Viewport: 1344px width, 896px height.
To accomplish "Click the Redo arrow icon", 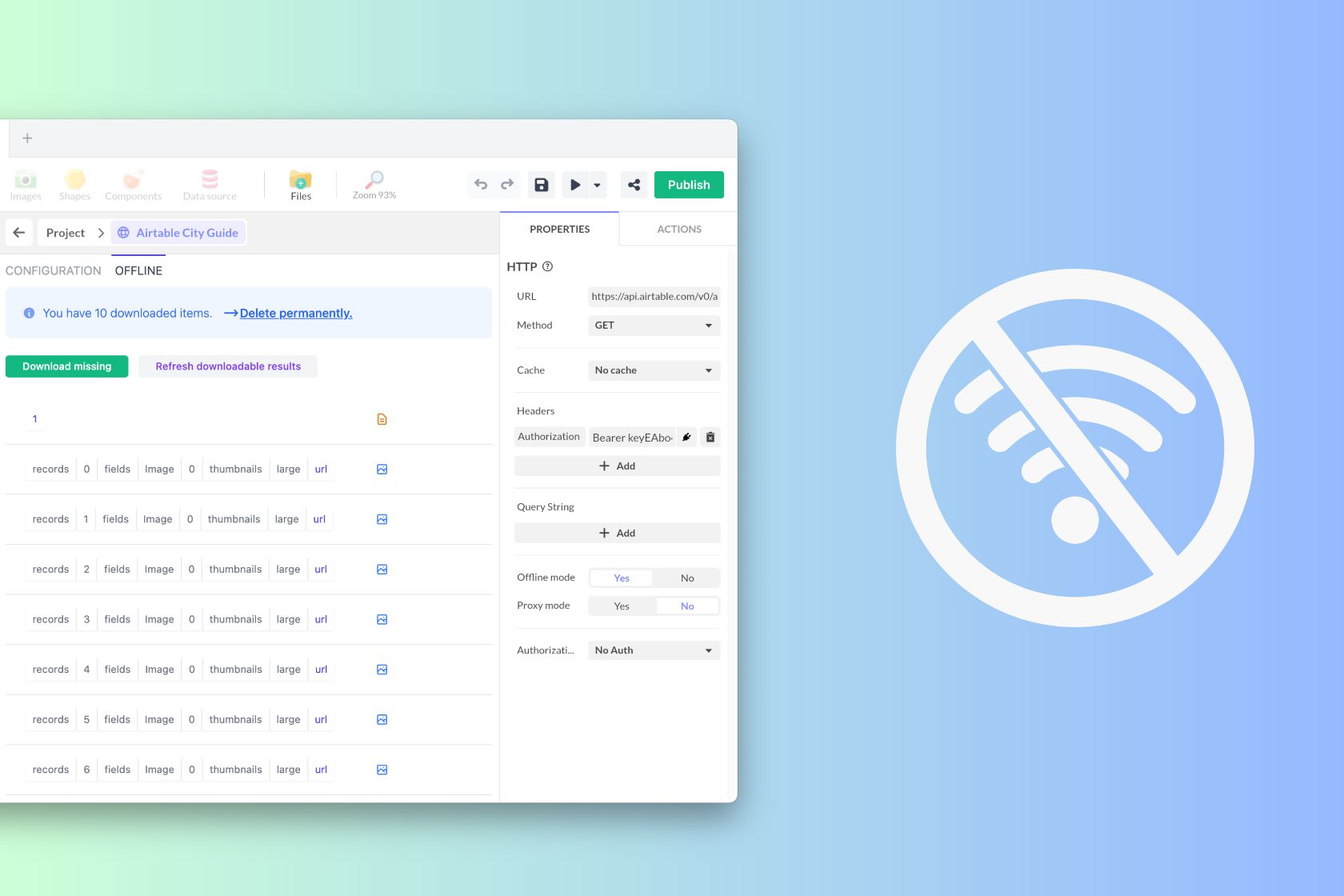I will click(507, 185).
